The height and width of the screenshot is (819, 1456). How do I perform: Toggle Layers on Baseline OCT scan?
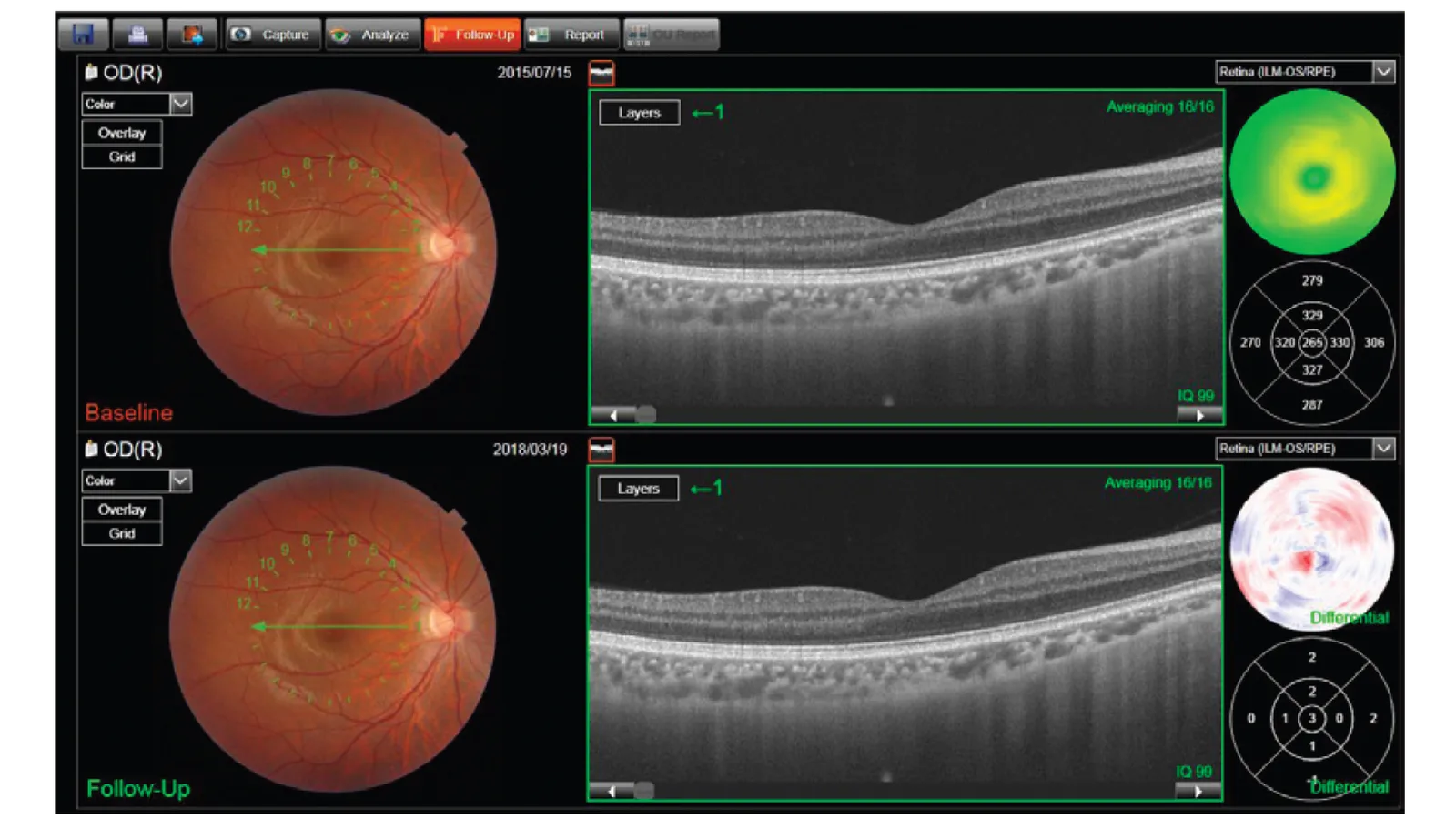pyautogui.click(x=639, y=113)
